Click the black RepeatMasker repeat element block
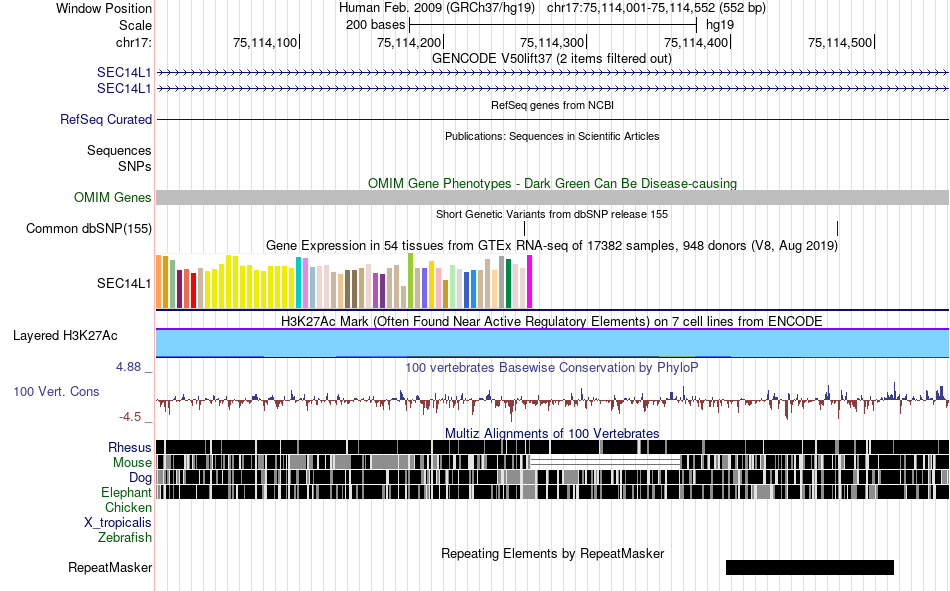 point(810,567)
